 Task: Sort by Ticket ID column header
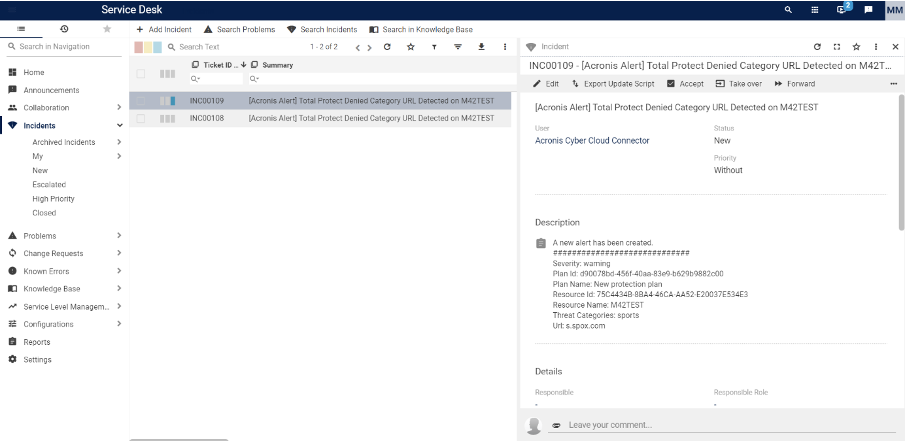click(x=220, y=65)
